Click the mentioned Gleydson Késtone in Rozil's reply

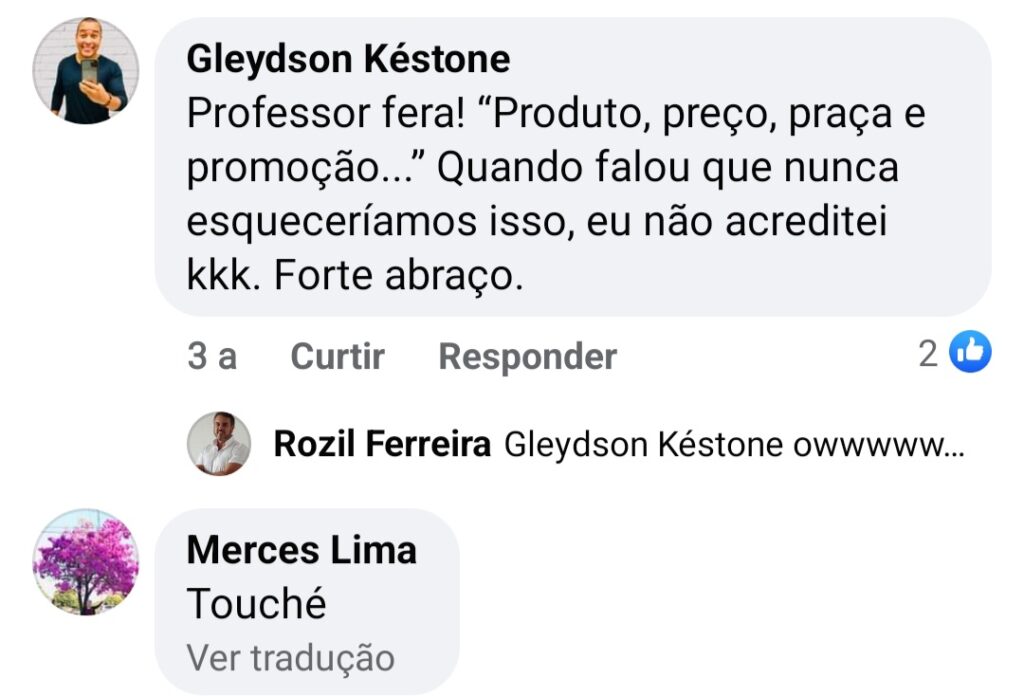pos(643,445)
